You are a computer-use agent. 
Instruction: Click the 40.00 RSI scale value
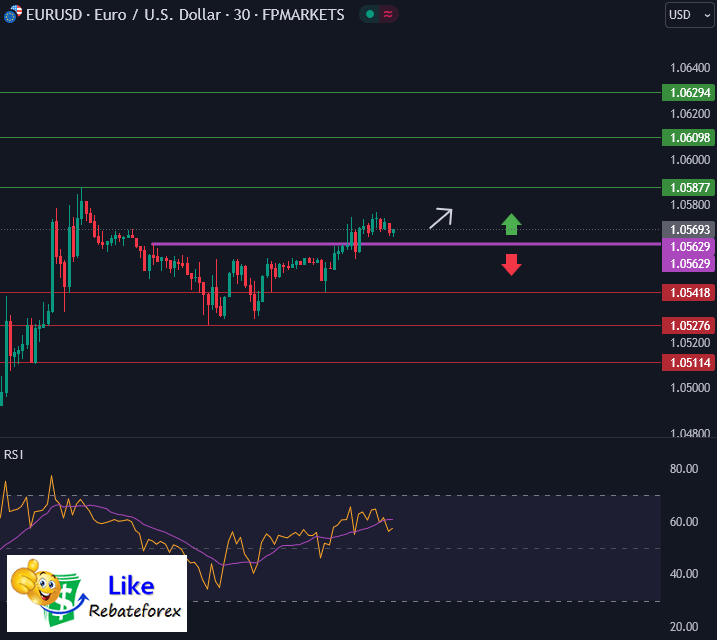click(684, 574)
